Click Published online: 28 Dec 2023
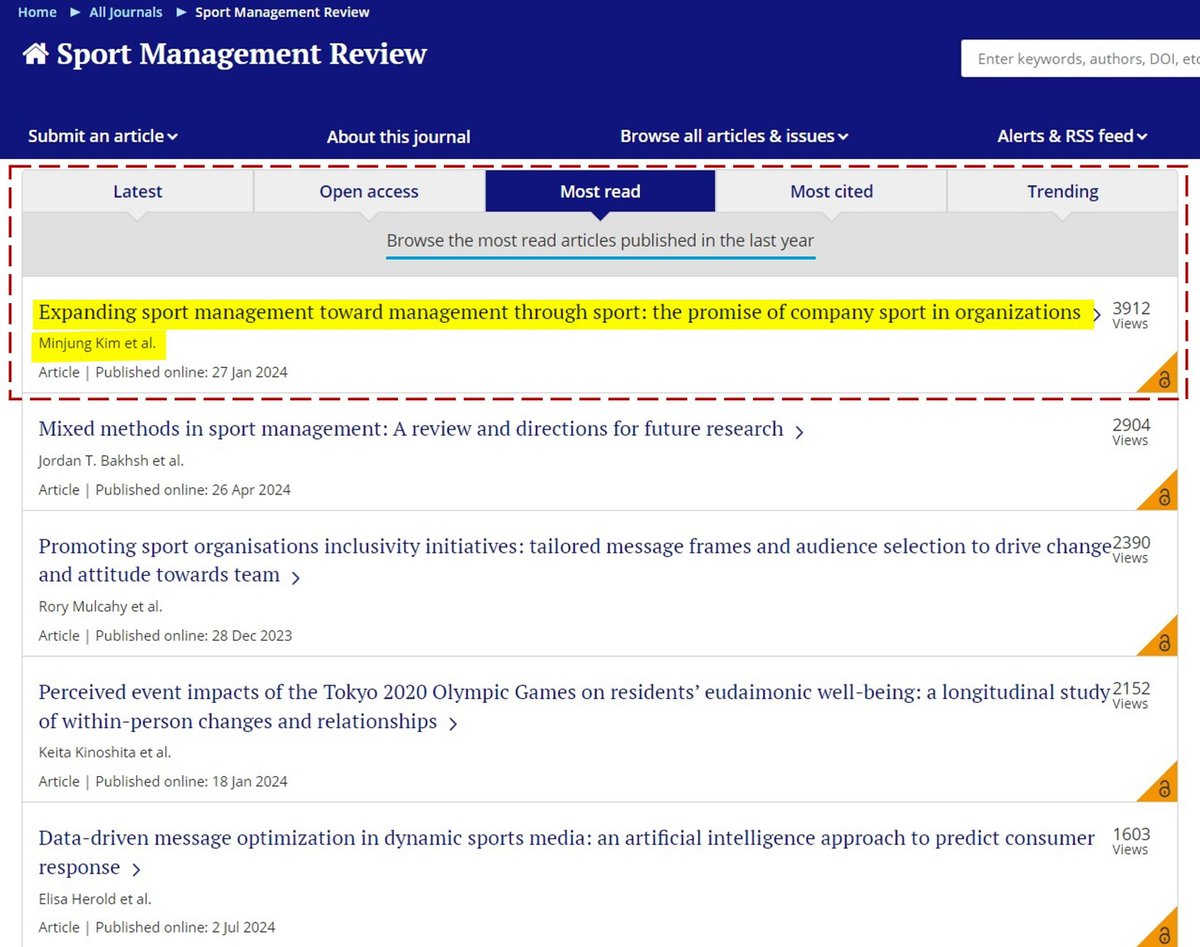1200x947 pixels. click(194, 636)
